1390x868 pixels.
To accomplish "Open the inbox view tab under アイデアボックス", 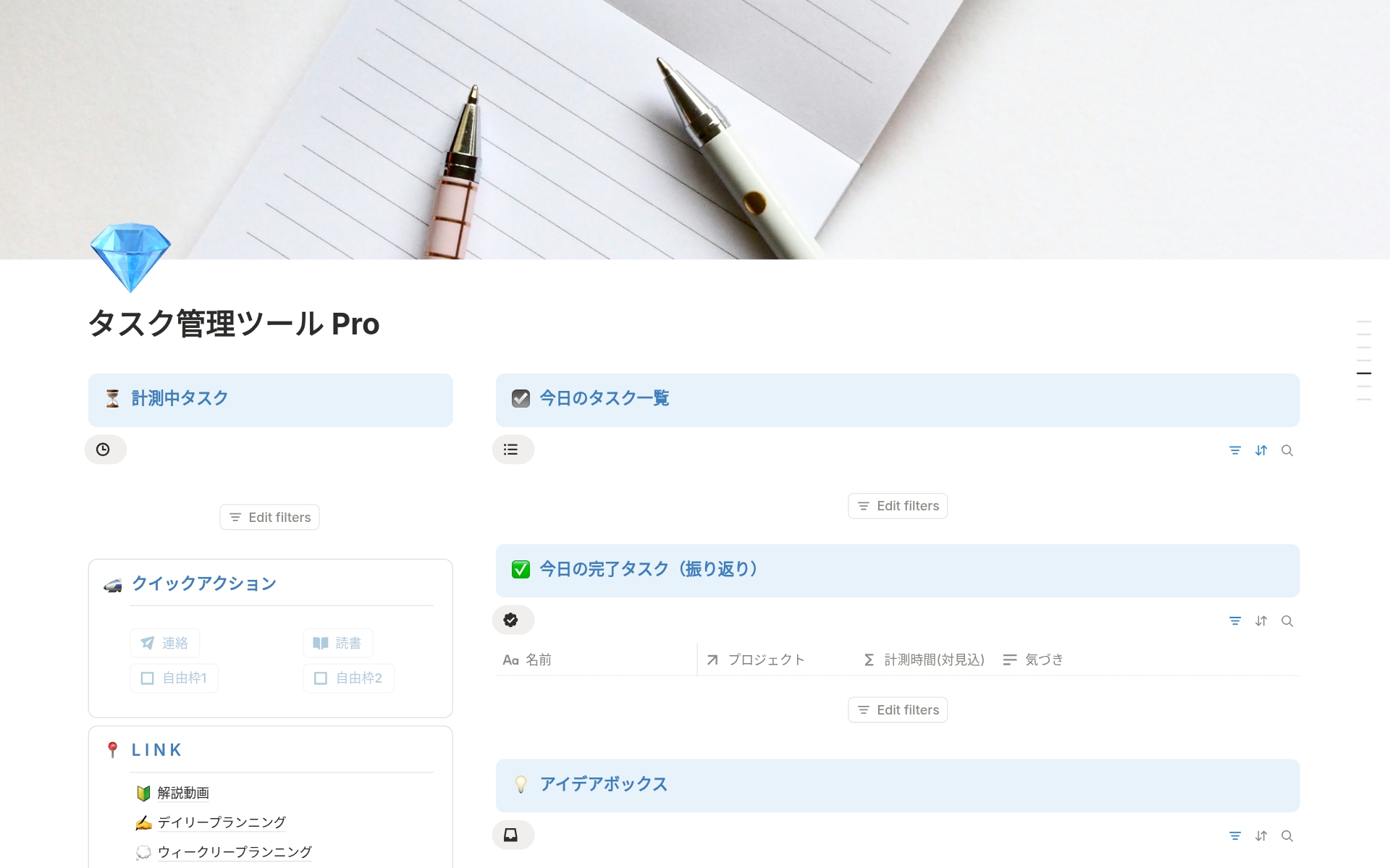I will (513, 835).
